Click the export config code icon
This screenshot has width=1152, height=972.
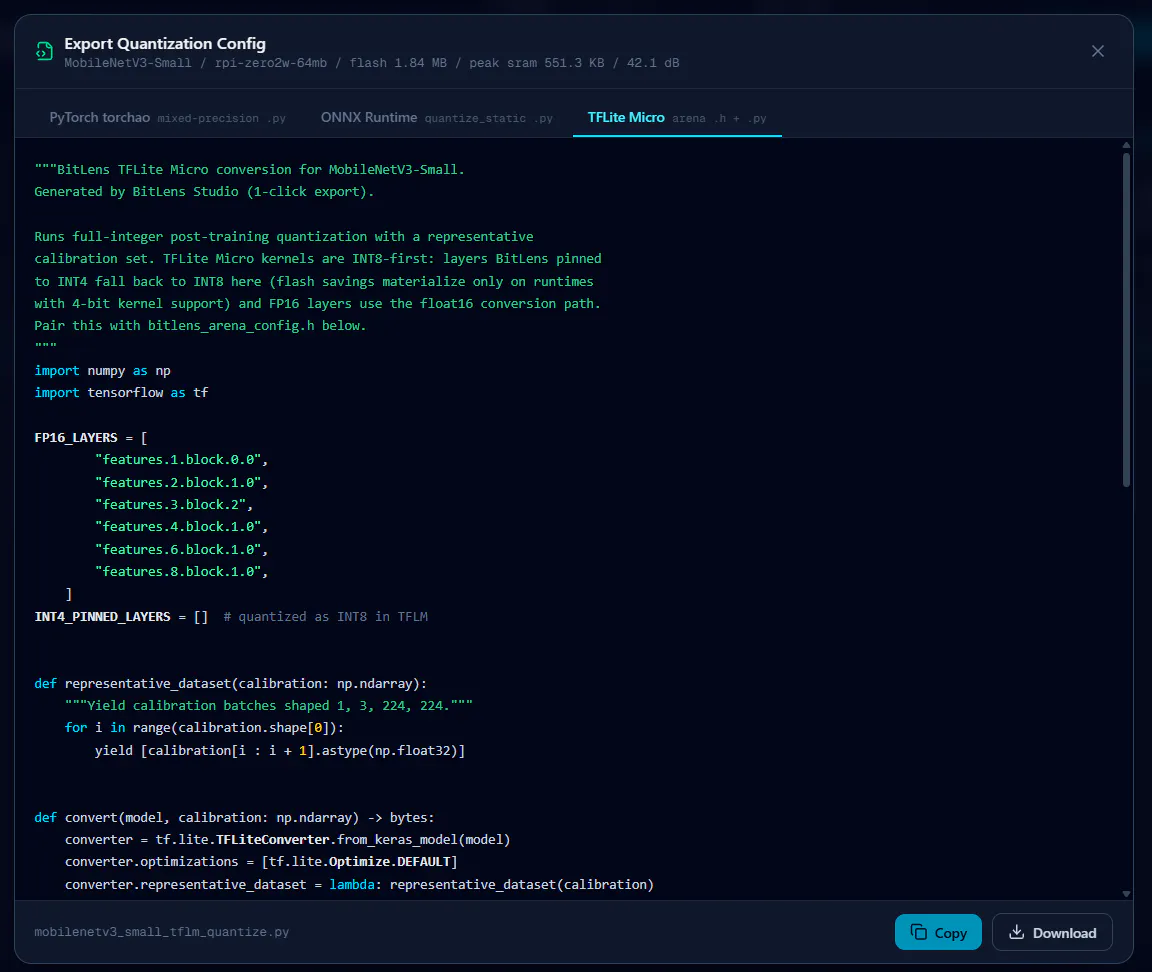tap(44, 51)
